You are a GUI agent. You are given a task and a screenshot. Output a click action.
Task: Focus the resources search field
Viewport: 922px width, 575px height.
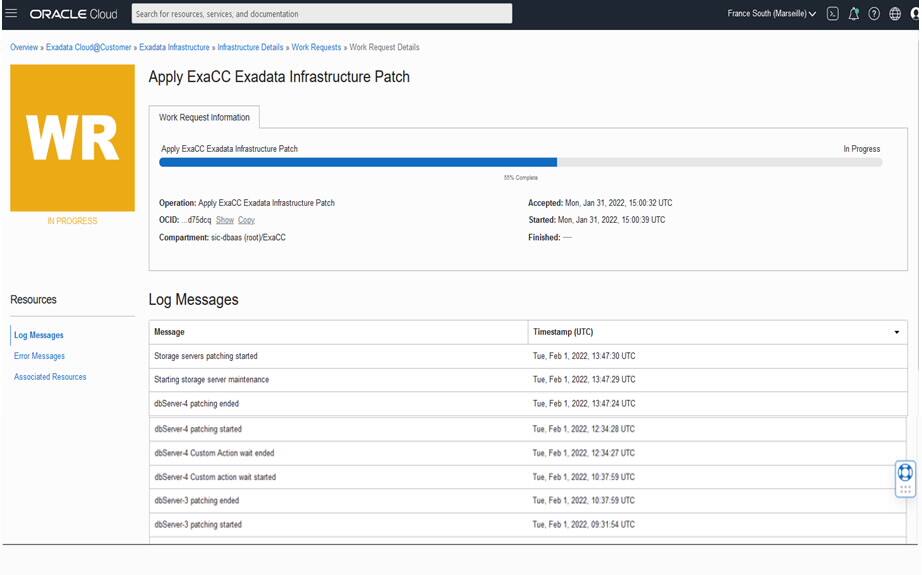[322, 14]
